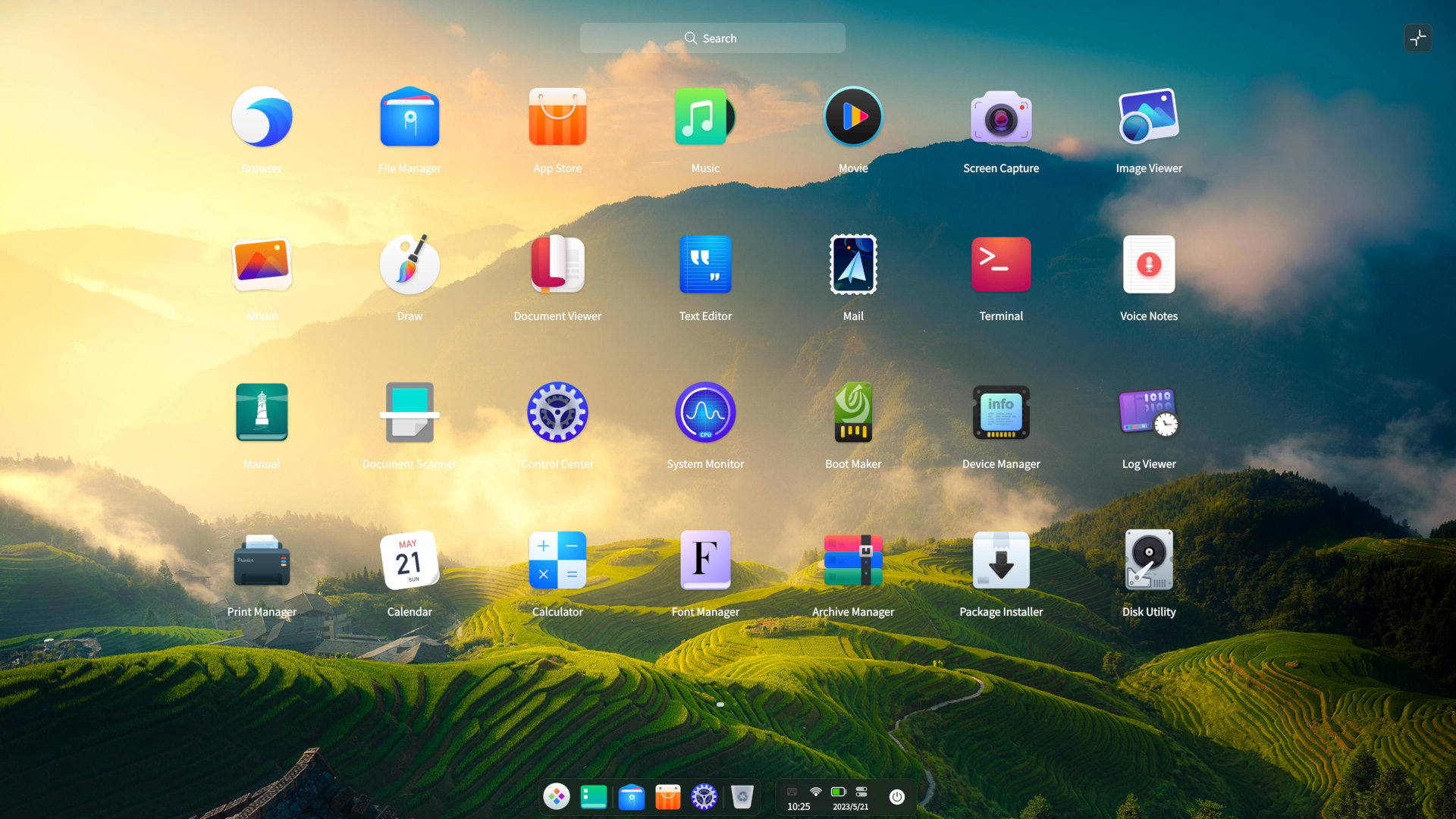Switch launcher to compact mode
Viewport: 1456px width, 819px height.
point(1418,38)
